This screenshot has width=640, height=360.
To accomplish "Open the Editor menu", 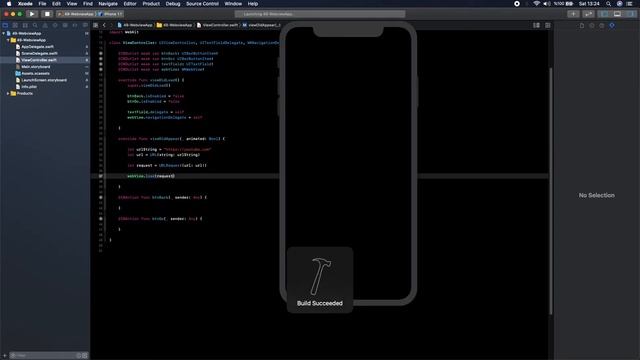I will tap(130, 4).
